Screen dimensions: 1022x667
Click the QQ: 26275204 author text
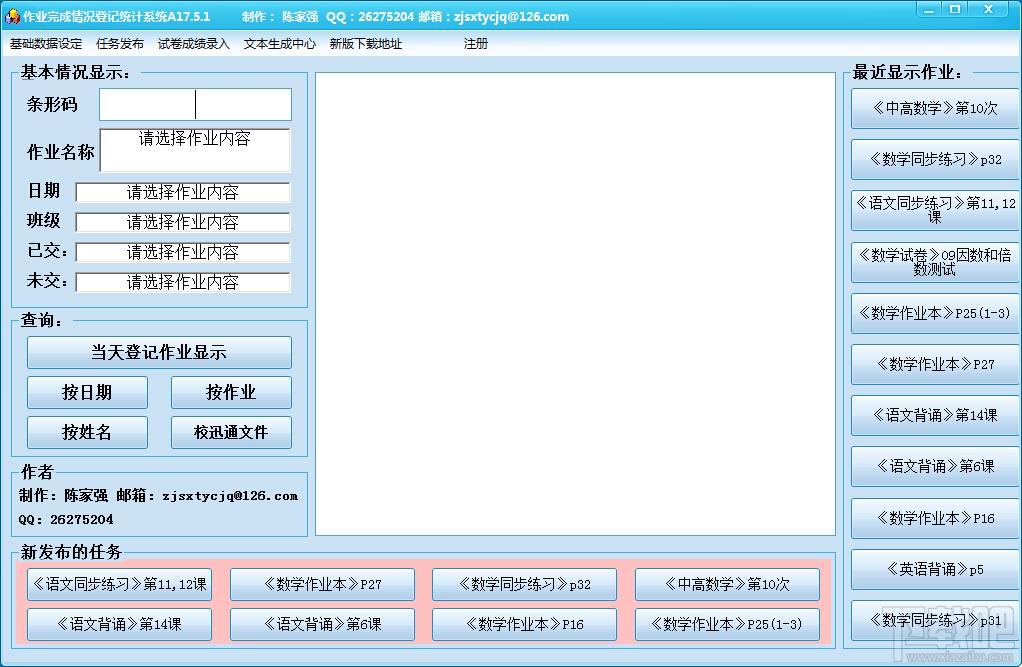(66, 520)
